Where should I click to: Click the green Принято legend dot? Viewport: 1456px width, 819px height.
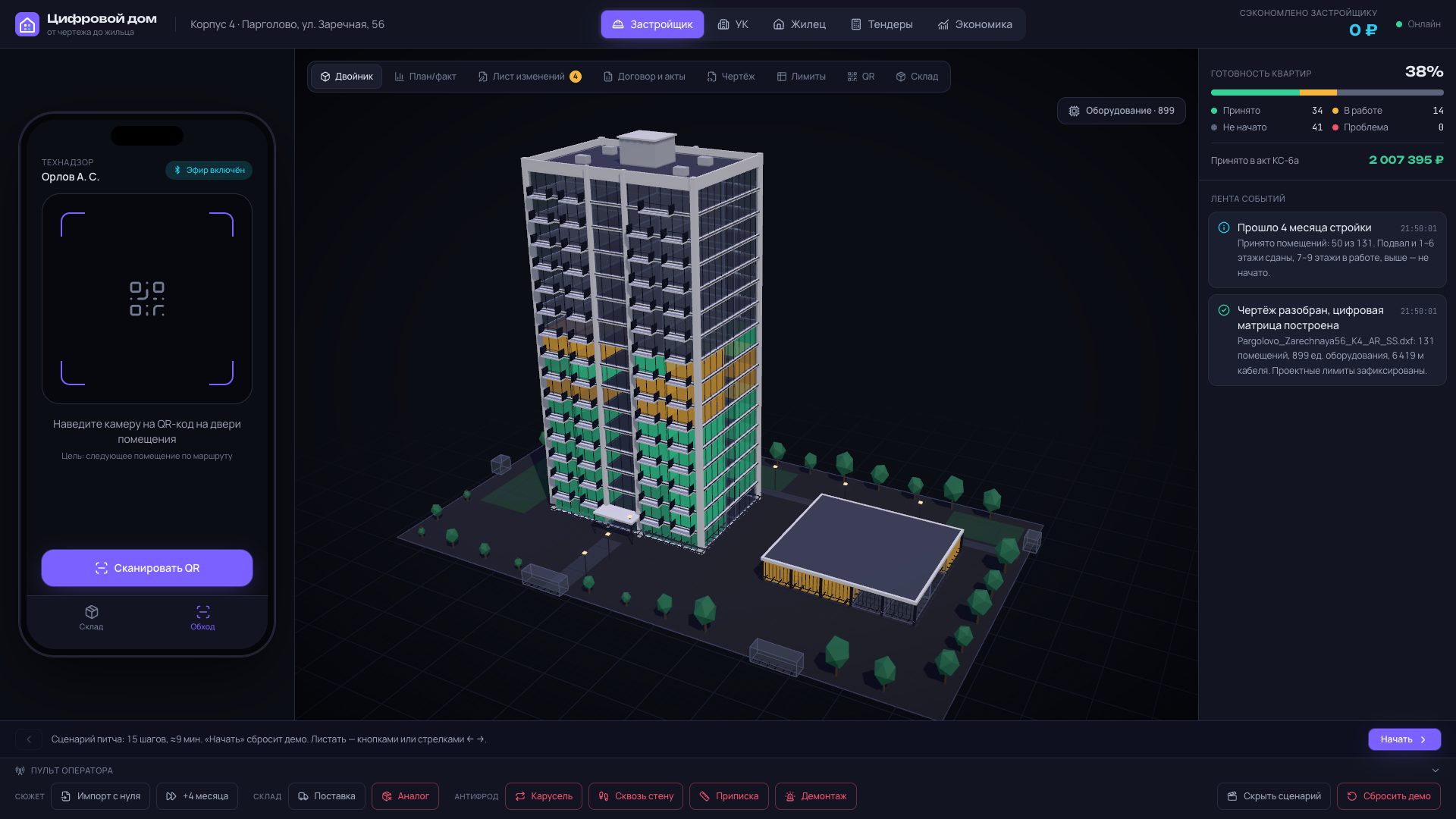[1214, 111]
